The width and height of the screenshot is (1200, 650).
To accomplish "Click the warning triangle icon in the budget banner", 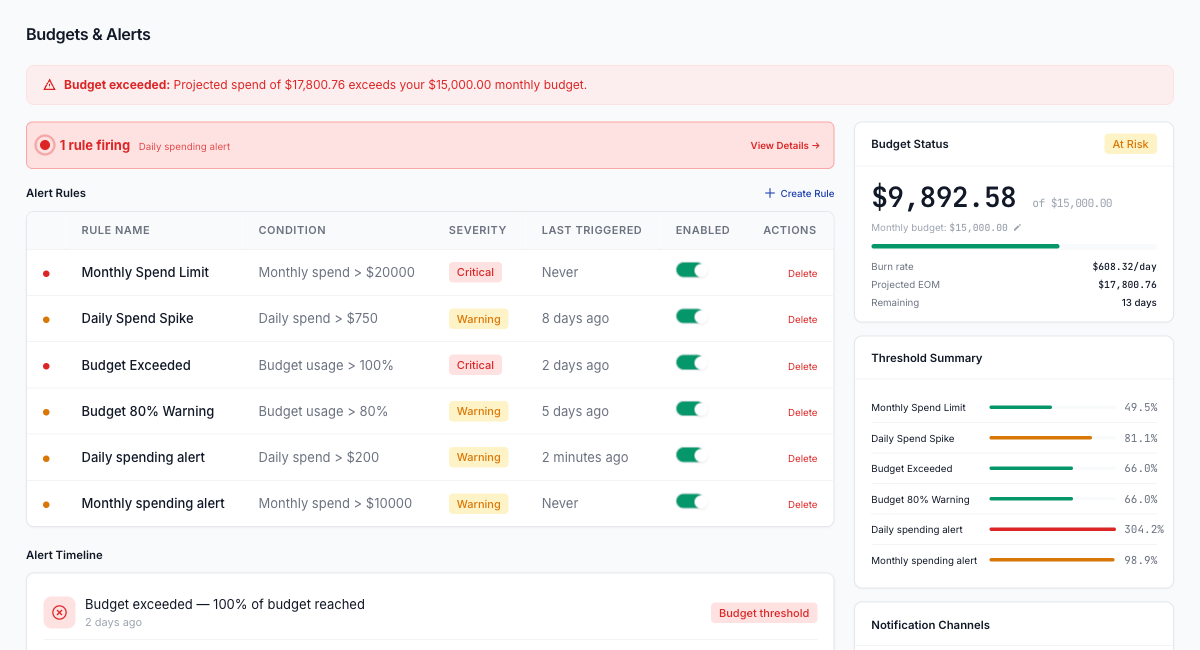I will click(49, 84).
